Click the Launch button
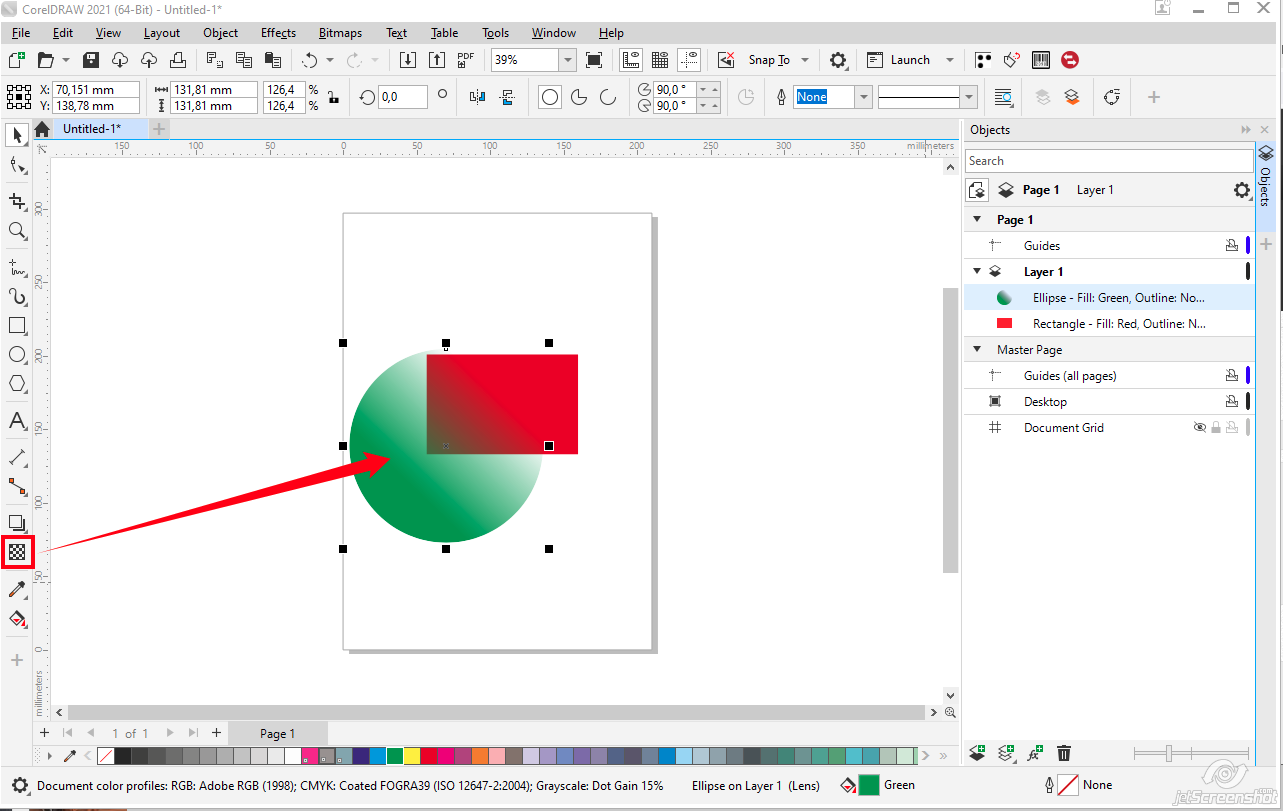This screenshot has height=811, width=1283. 909,60
